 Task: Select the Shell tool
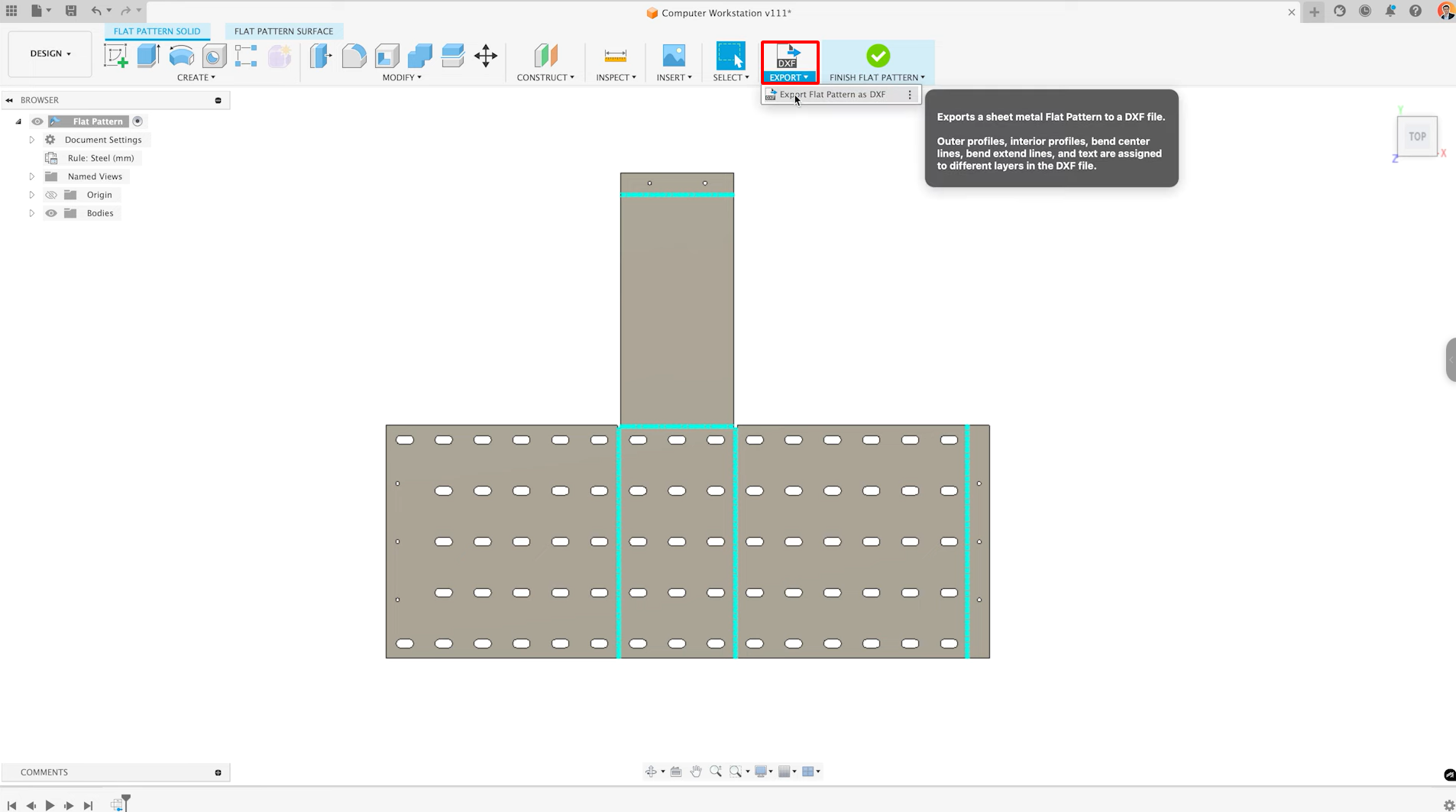387,56
